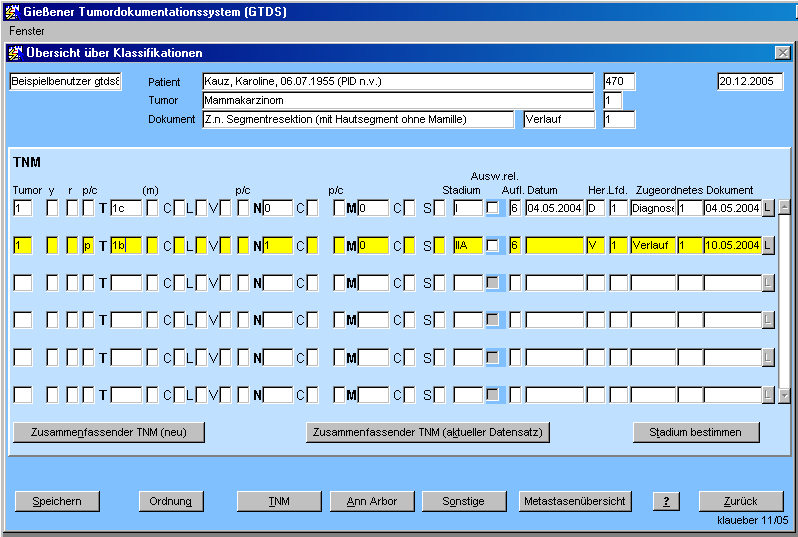This screenshot has height=537, width=798.
Task: Click Zusammenfassender TNM (neu) button
Action: pyautogui.click(x=109, y=432)
